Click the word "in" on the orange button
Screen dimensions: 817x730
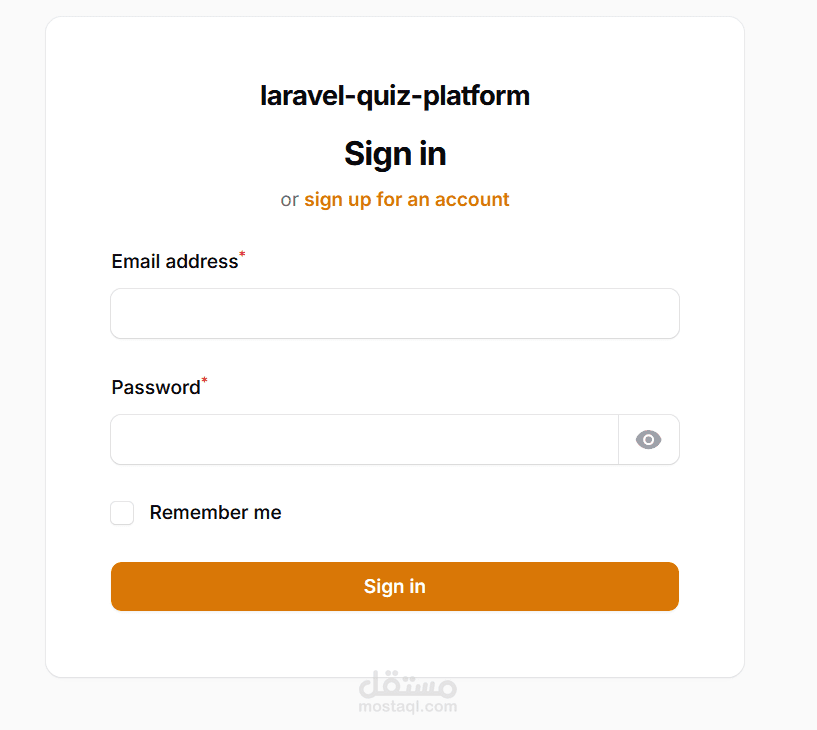click(x=417, y=586)
